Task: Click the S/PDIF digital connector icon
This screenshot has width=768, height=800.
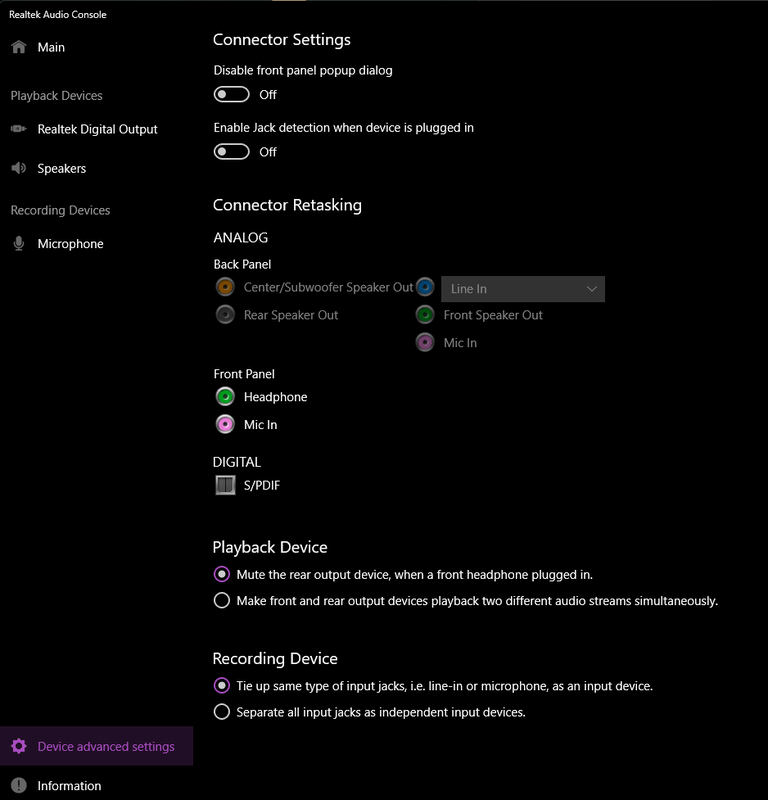Action: pos(225,486)
